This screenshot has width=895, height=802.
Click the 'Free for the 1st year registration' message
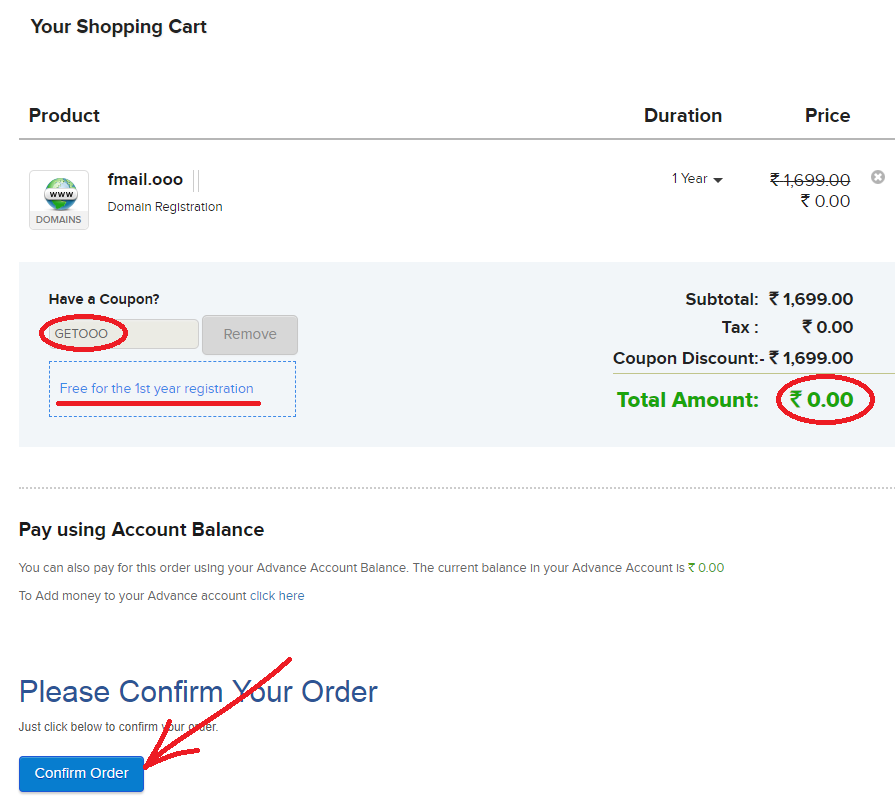pos(156,389)
